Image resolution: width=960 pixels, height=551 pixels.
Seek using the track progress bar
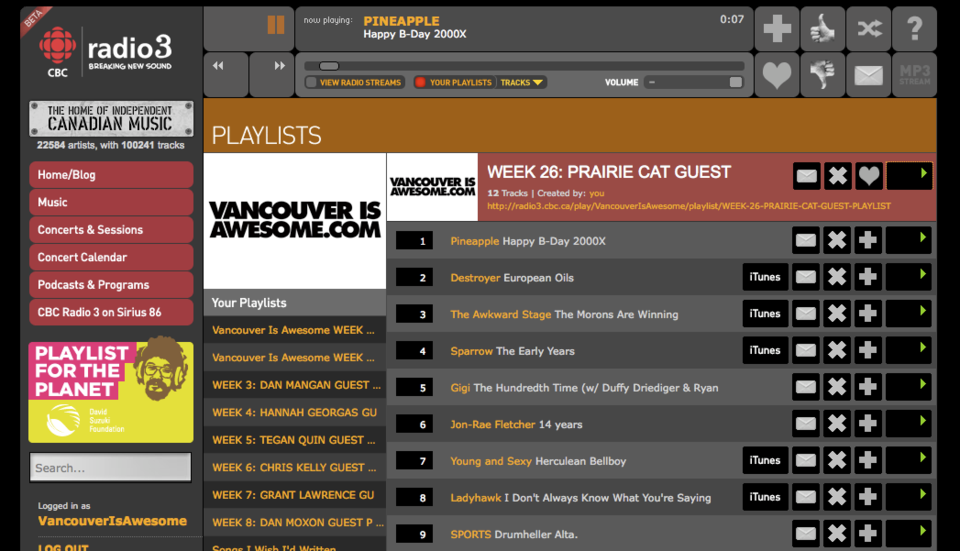(524, 66)
